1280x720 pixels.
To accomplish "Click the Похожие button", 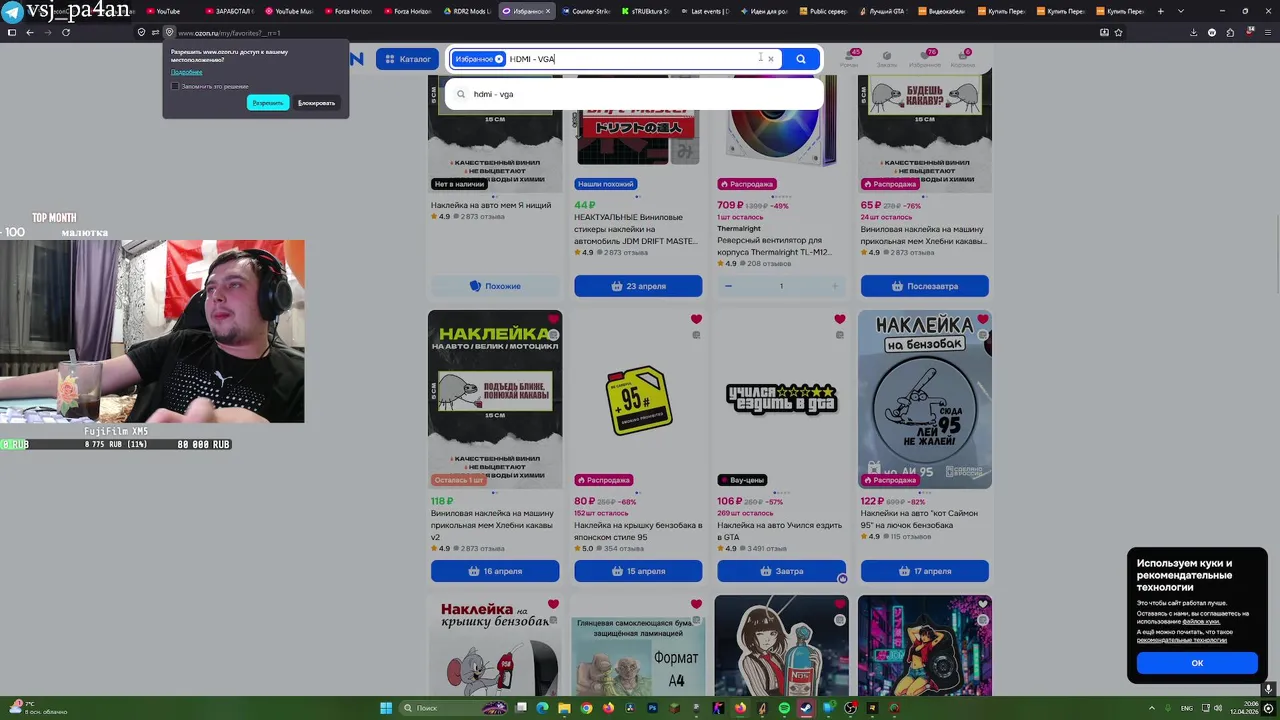I will click(x=495, y=286).
